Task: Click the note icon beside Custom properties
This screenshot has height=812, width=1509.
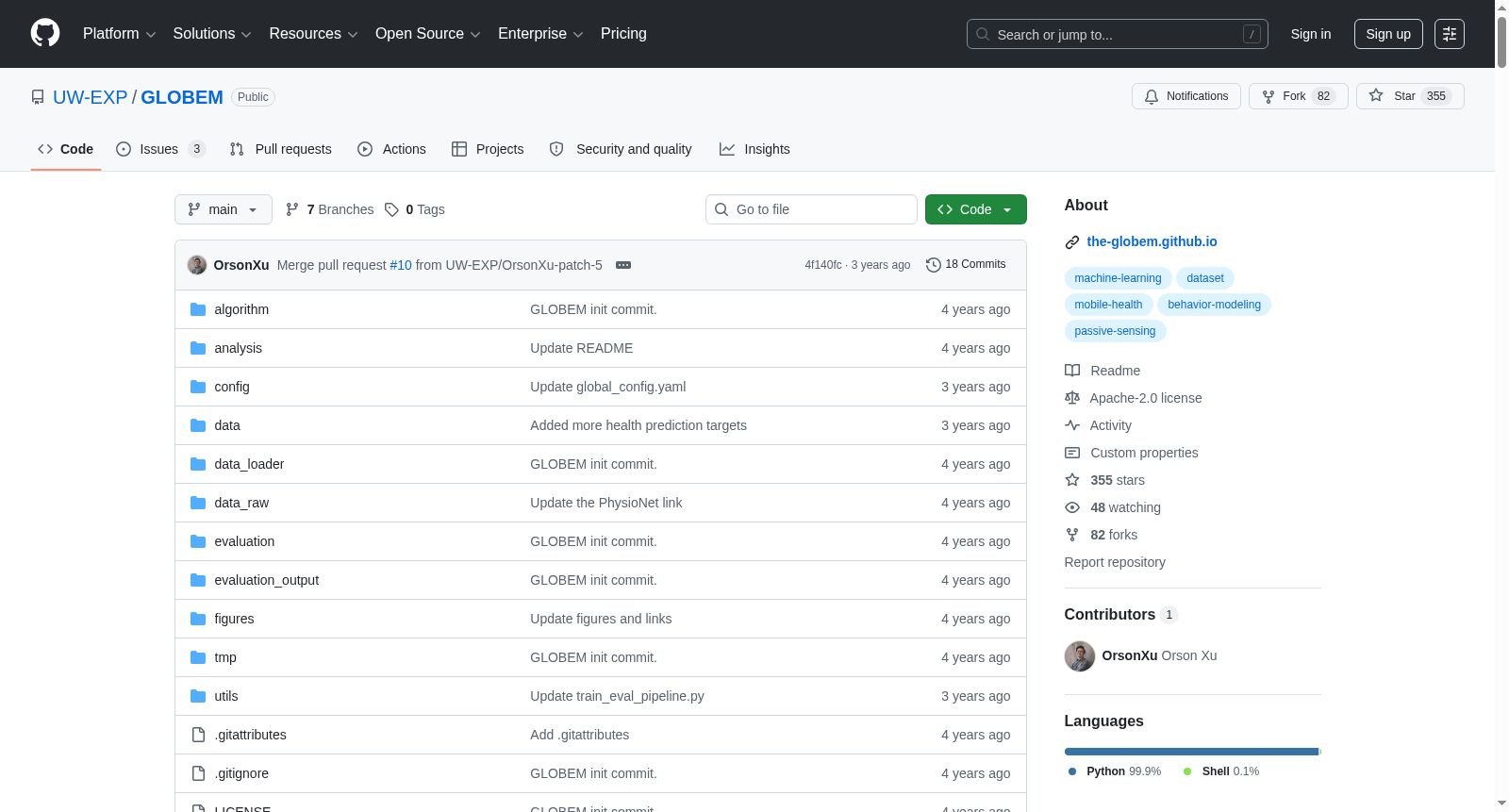Action: pos(1072,453)
